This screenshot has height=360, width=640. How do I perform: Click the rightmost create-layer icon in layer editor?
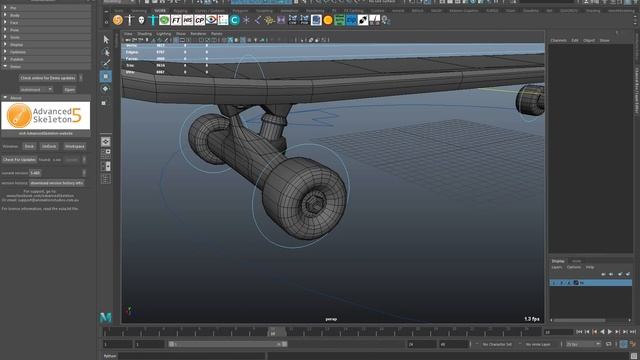(628, 274)
